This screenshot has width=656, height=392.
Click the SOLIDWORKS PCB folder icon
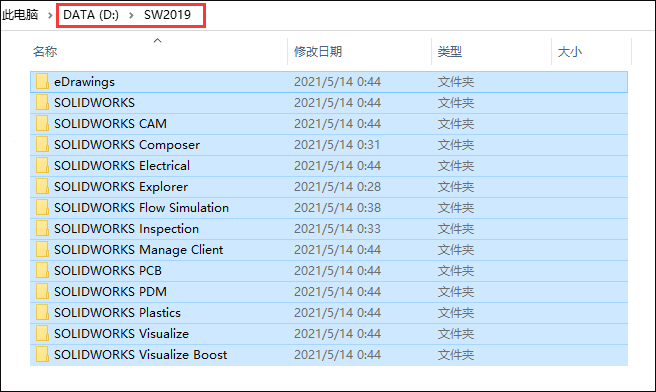(42, 270)
